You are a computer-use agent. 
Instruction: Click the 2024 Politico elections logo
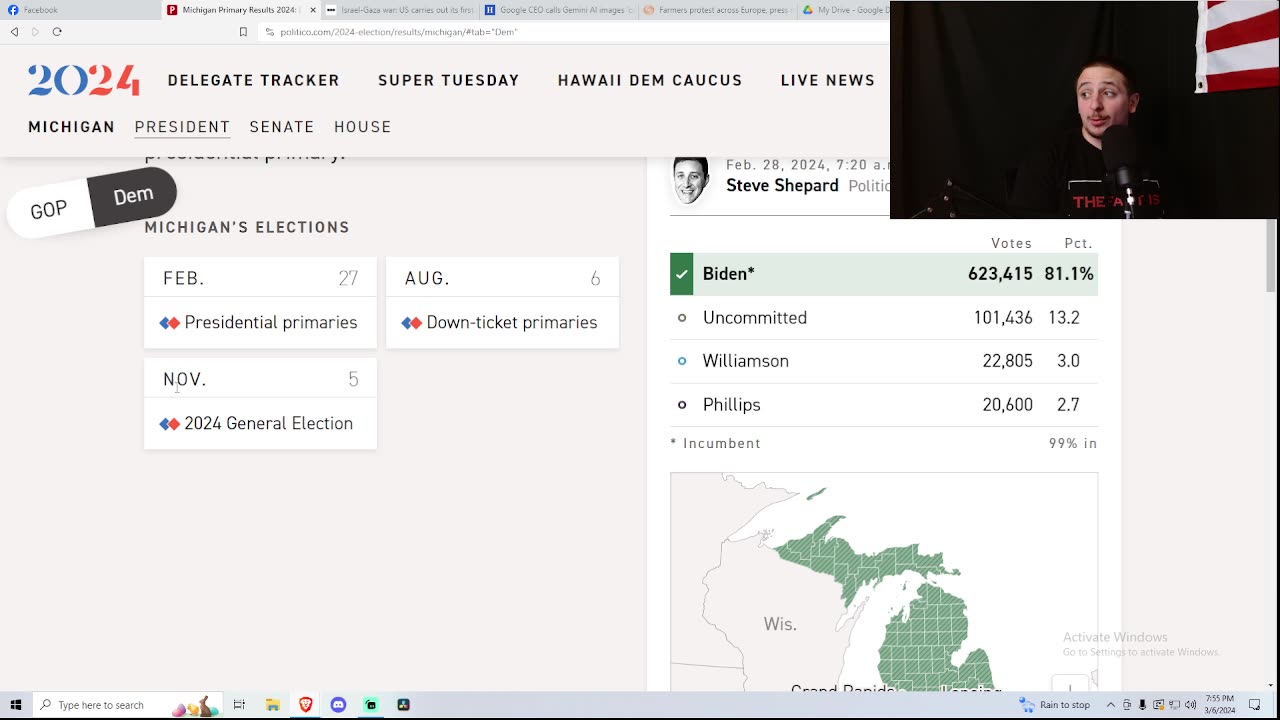click(x=84, y=80)
